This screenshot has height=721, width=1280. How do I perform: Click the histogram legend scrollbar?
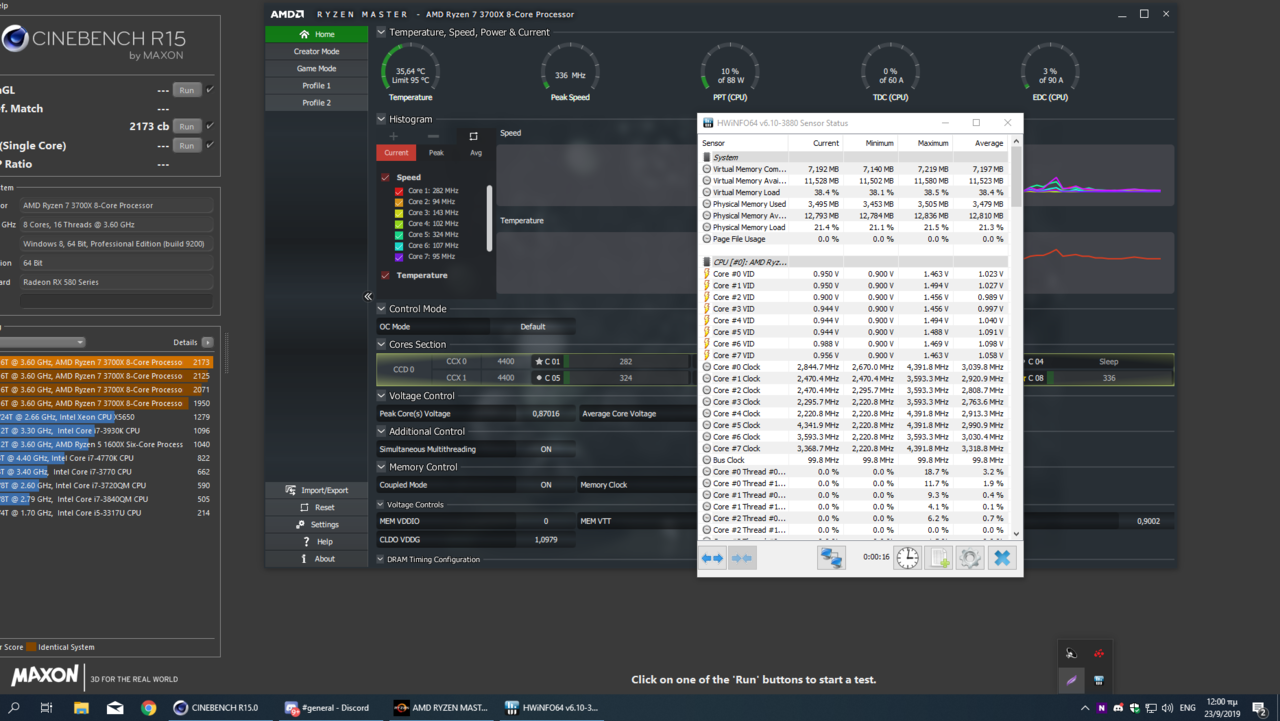tap(489, 218)
